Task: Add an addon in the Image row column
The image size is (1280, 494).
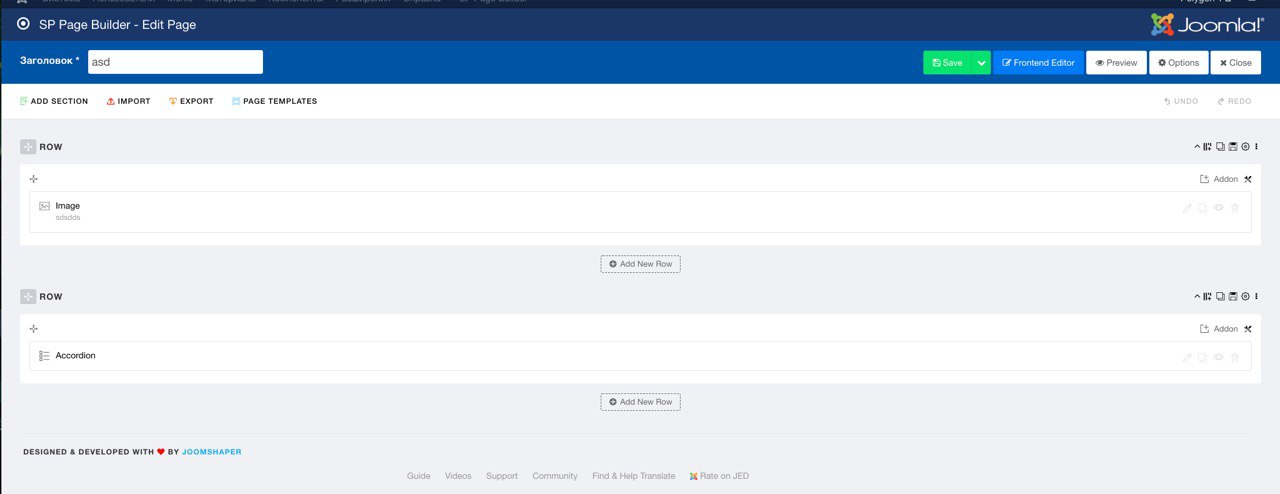Action: point(1219,179)
